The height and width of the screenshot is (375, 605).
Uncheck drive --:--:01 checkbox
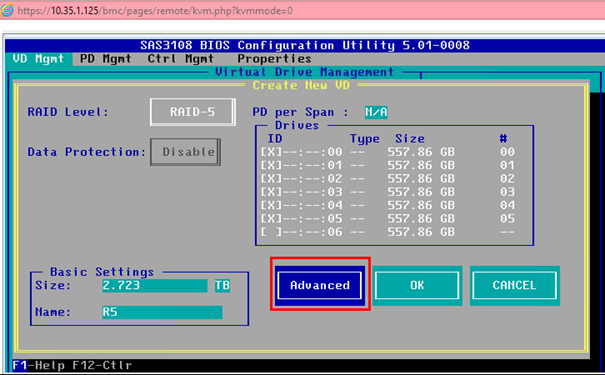point(271,165)
